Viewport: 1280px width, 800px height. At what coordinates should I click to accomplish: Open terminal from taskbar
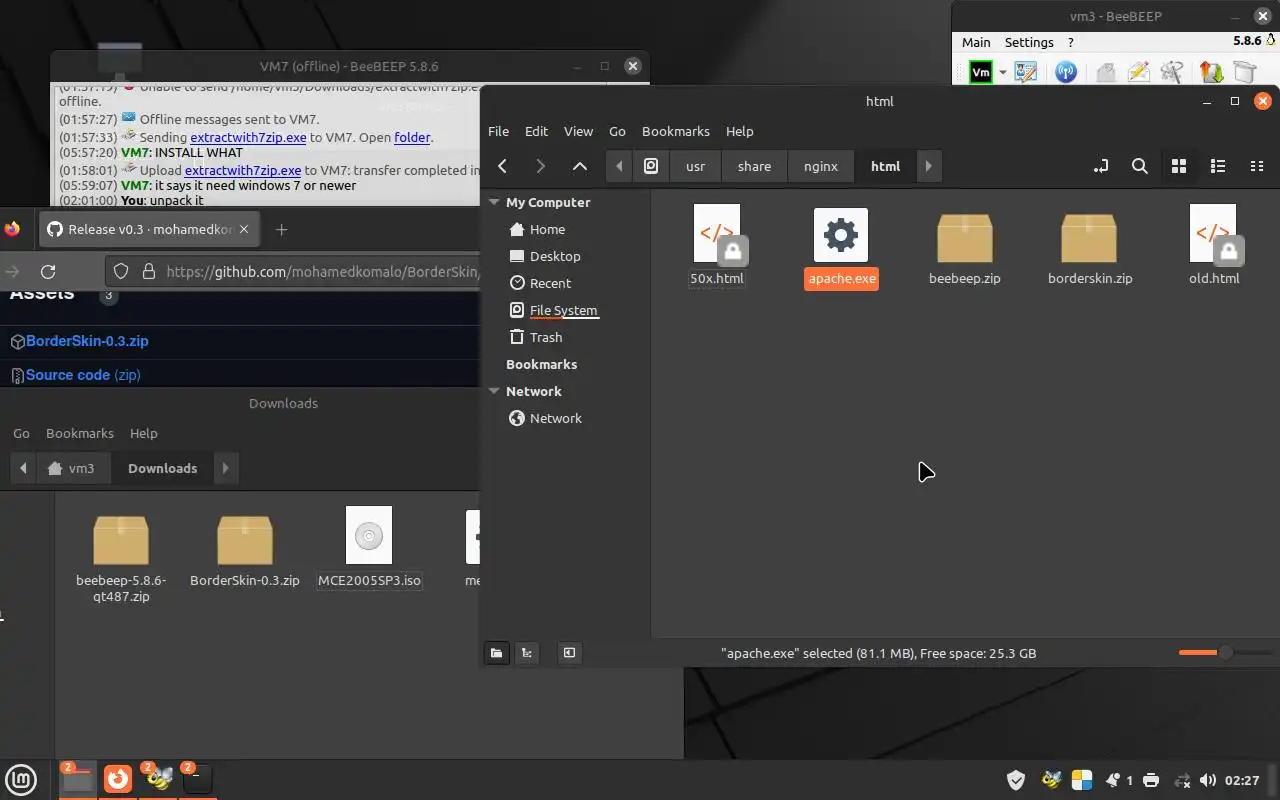(198, 778)
